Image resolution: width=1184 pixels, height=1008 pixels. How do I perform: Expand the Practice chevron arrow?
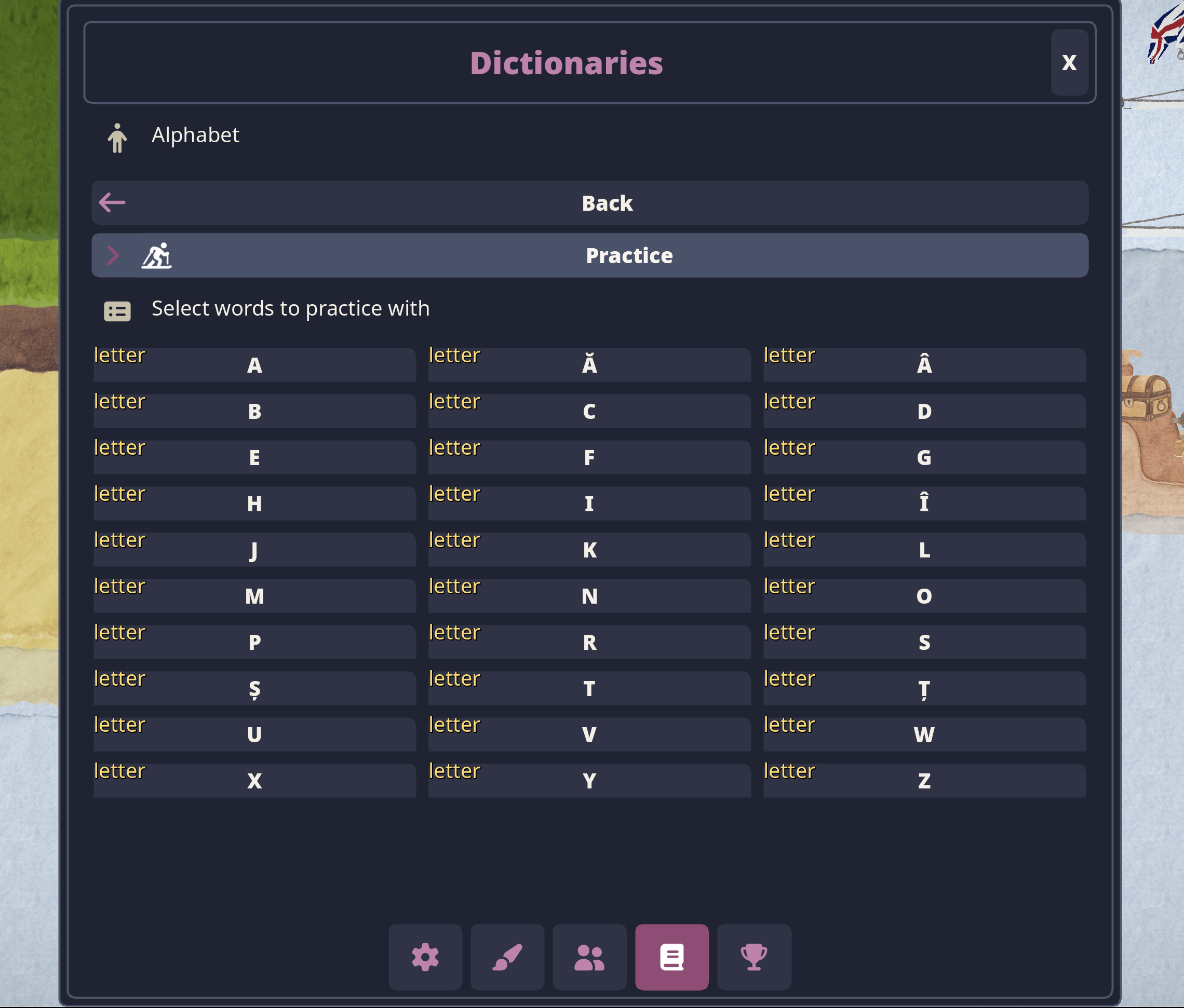[x=113, y=255]
